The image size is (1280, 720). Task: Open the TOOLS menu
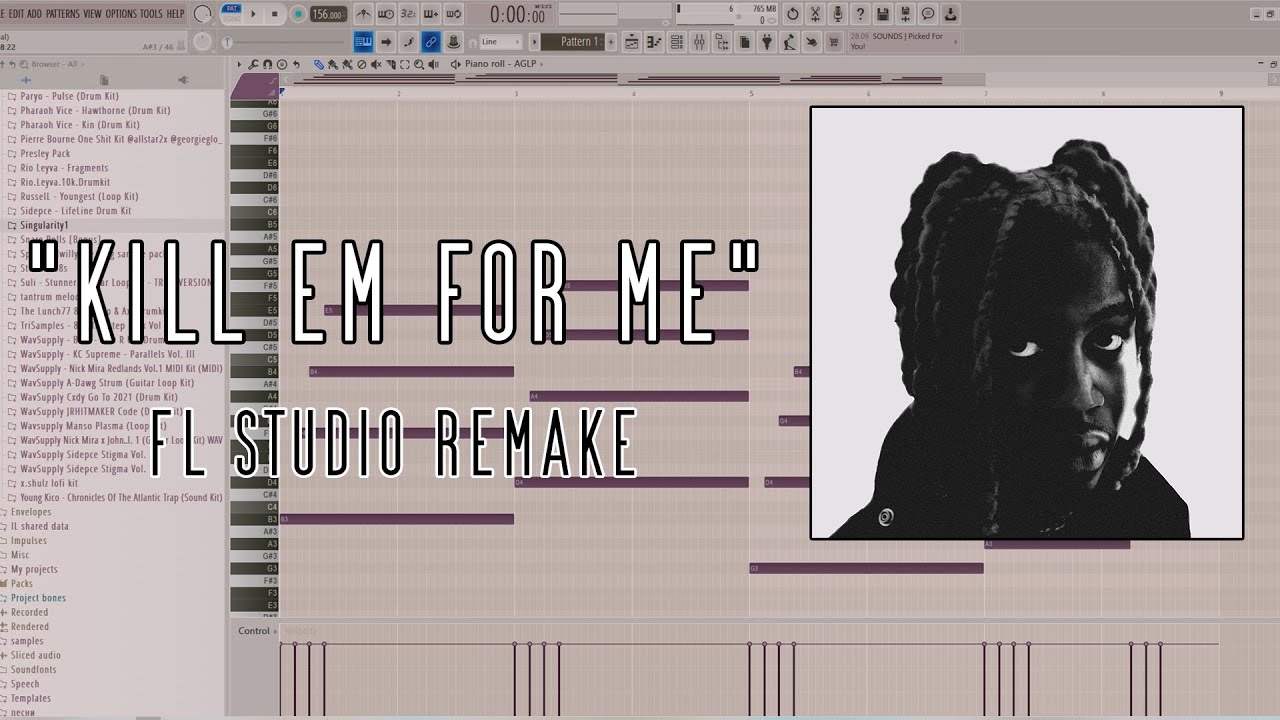(151, 14)
